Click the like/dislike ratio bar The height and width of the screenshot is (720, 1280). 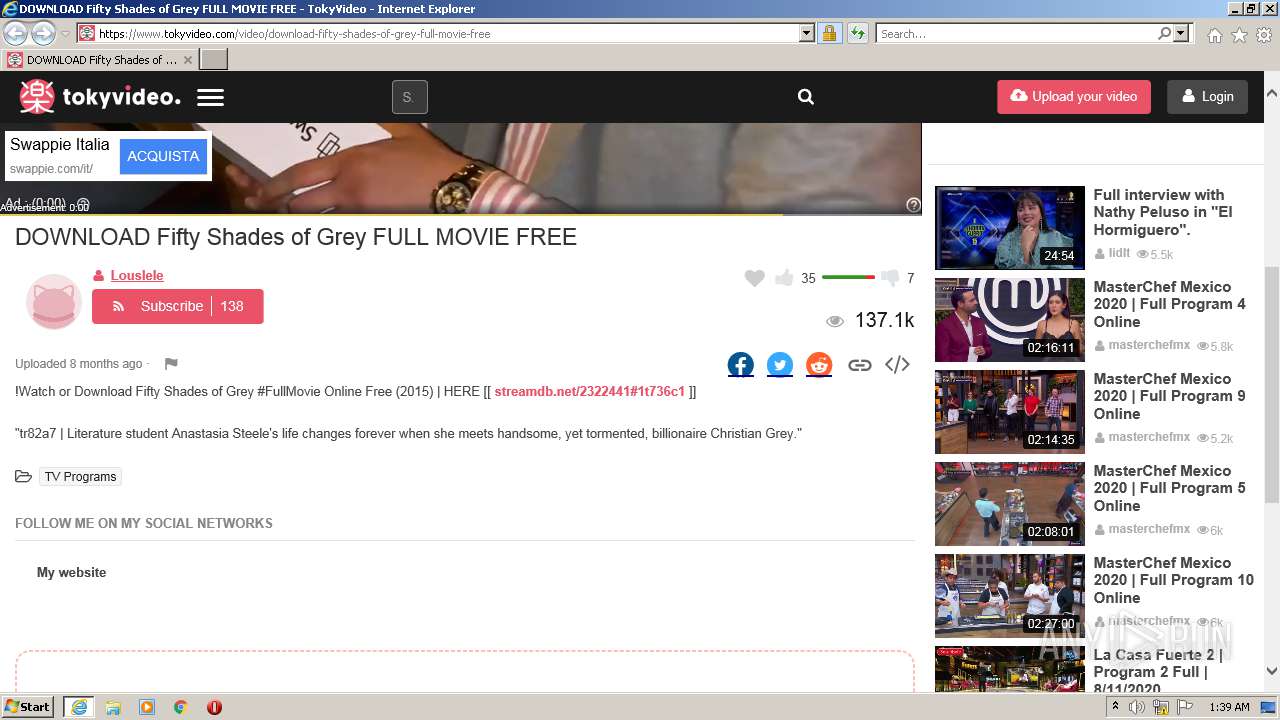click(848, 277)
